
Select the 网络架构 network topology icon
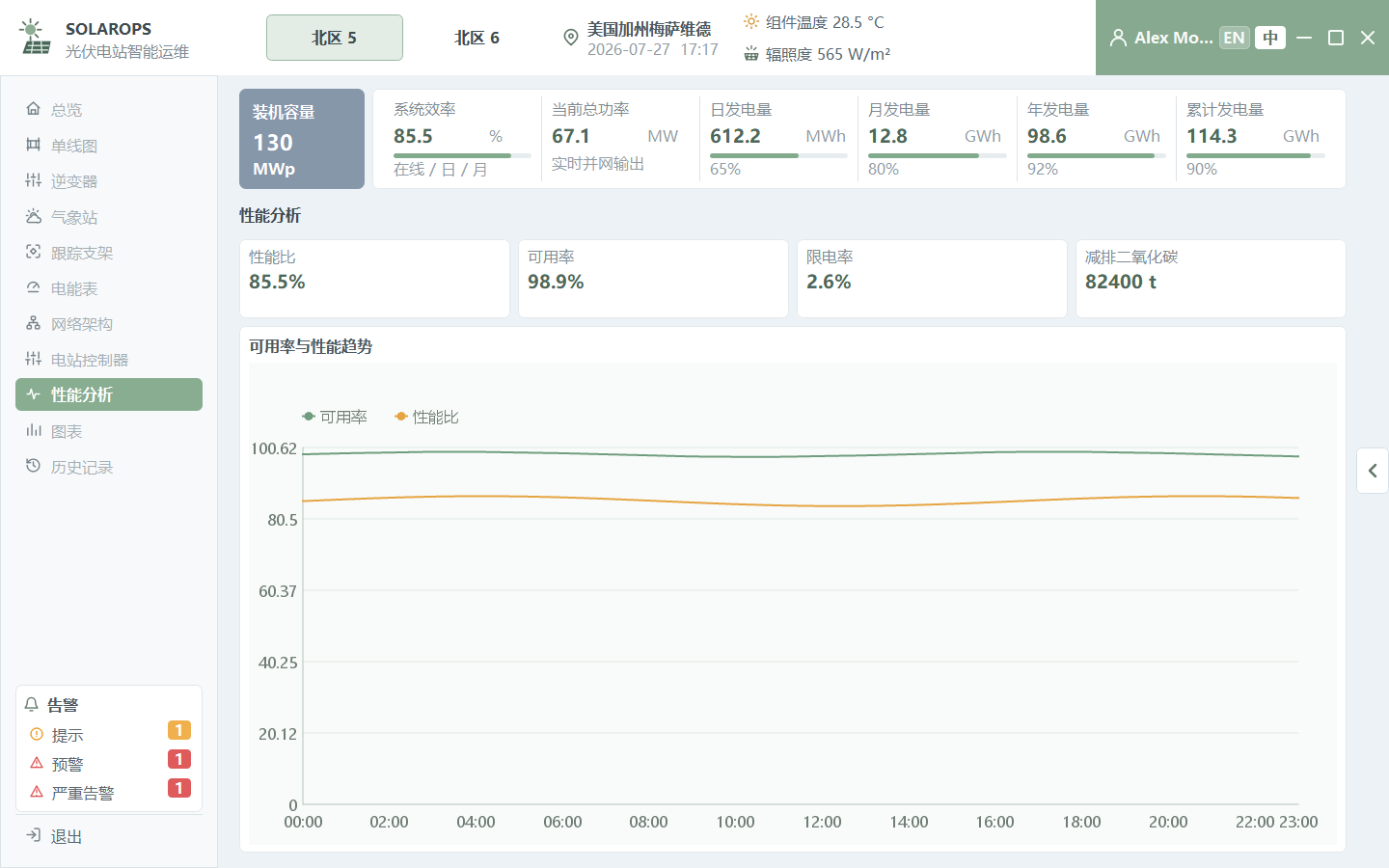tap(33, 323)
